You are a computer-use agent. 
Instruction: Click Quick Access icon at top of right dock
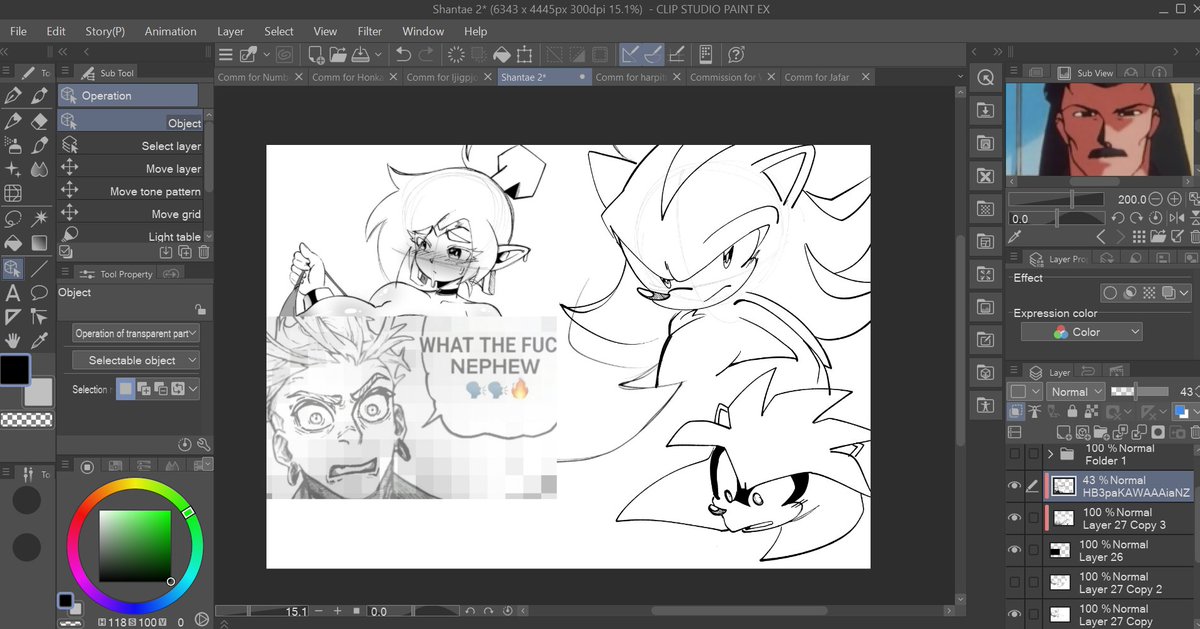(985, 77)
